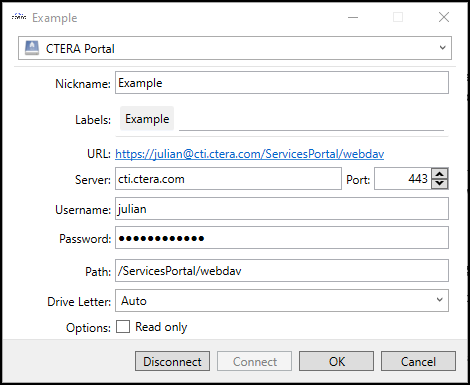Viewport: 470px width, 385px height.
Task: Click the Cancel button
Action: pos(418,361)
